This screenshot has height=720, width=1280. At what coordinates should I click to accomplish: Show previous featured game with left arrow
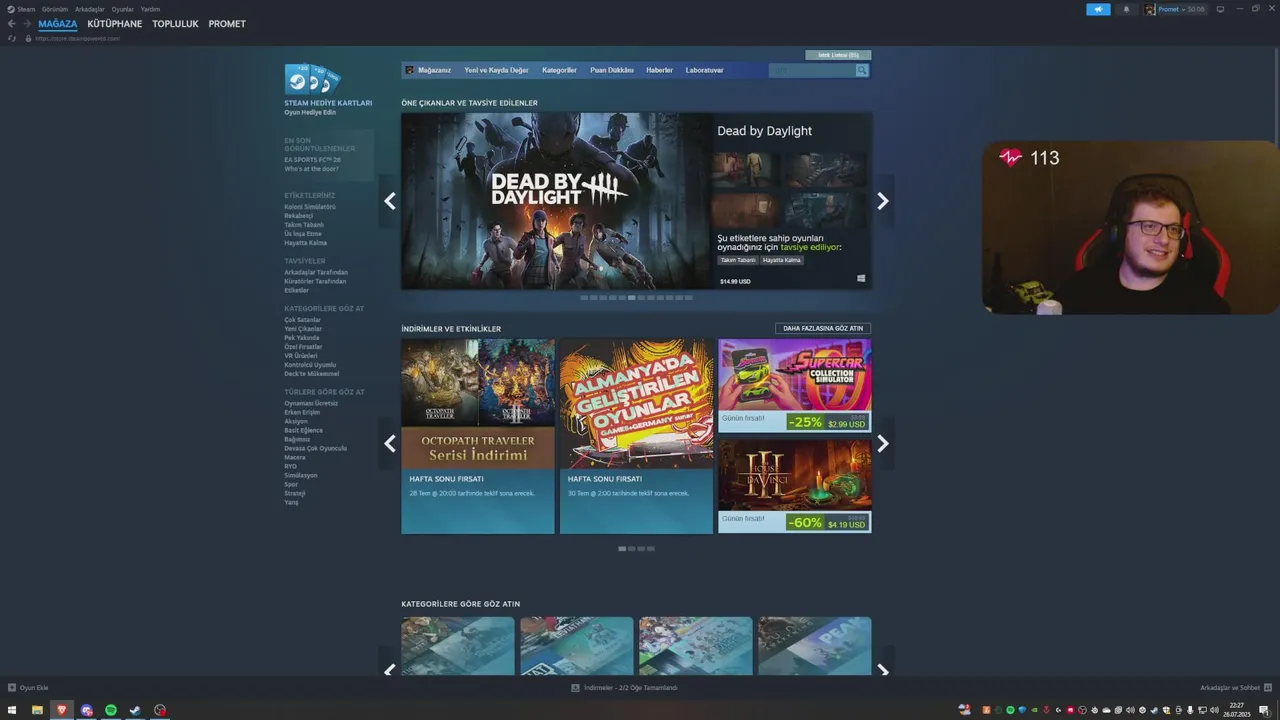point(390,201)
